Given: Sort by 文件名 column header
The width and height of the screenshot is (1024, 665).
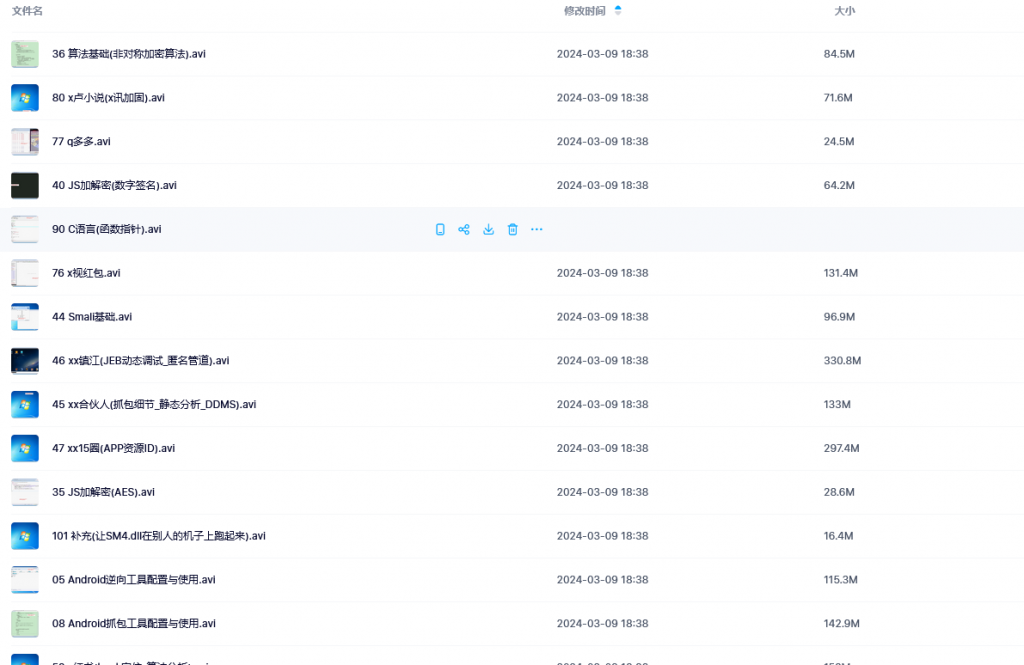Looking at the screenshot, I should click(27, 10).
